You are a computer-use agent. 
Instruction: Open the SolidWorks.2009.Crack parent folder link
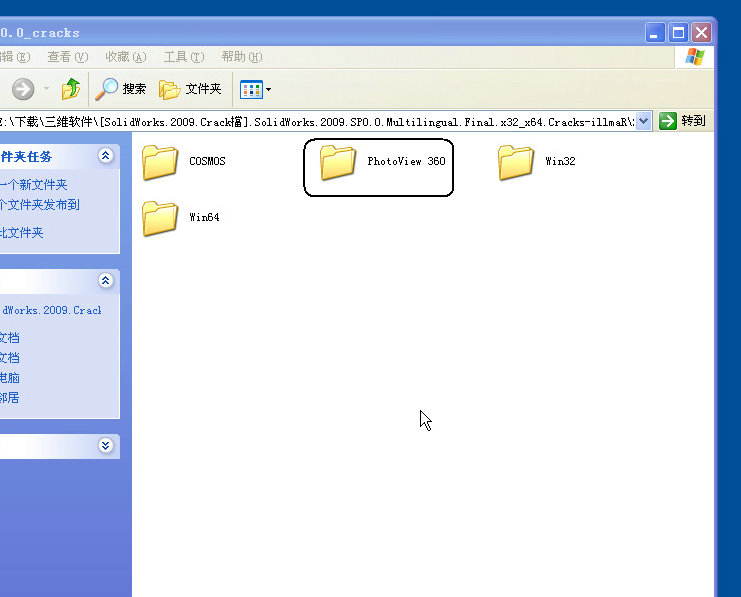coord(51,311)
